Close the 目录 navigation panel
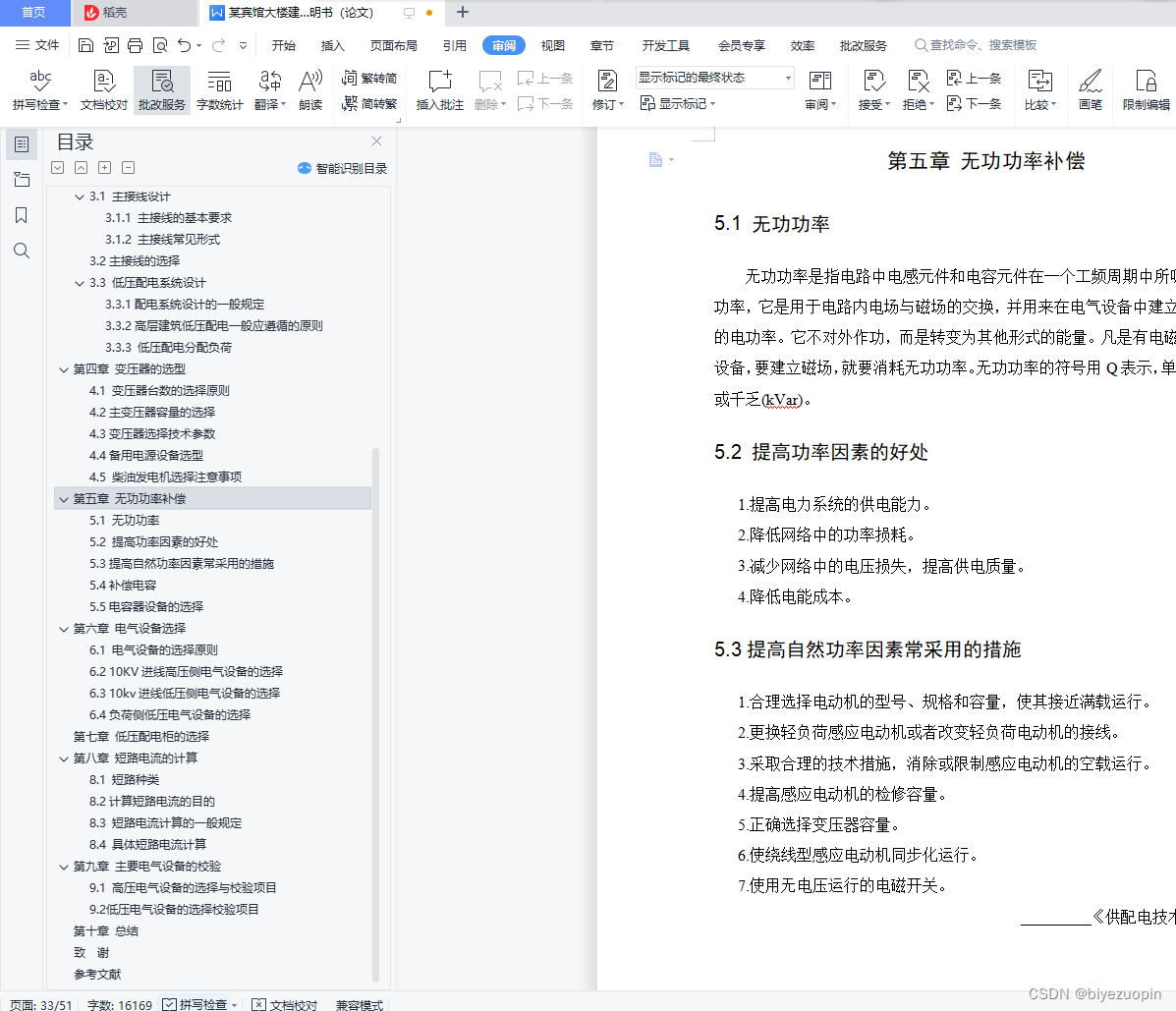Screen dimensions: 1176x1011 tap(376, 141)
